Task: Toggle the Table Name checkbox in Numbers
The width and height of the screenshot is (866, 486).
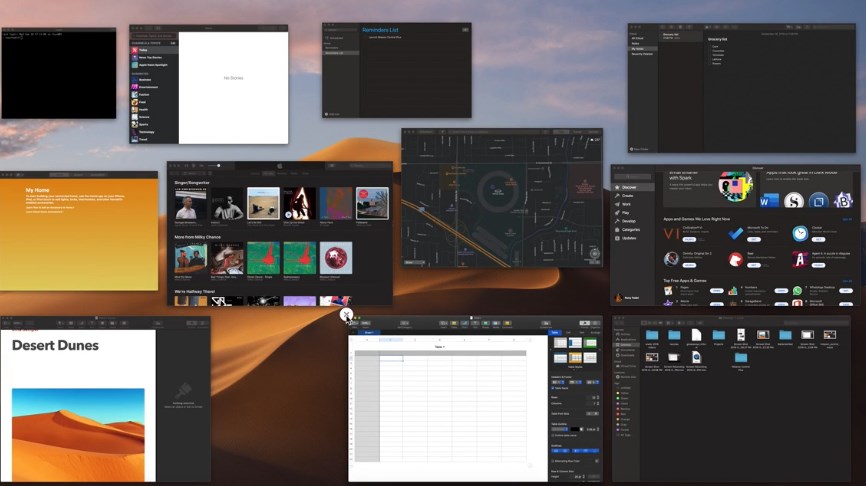Action: [552, 388]
